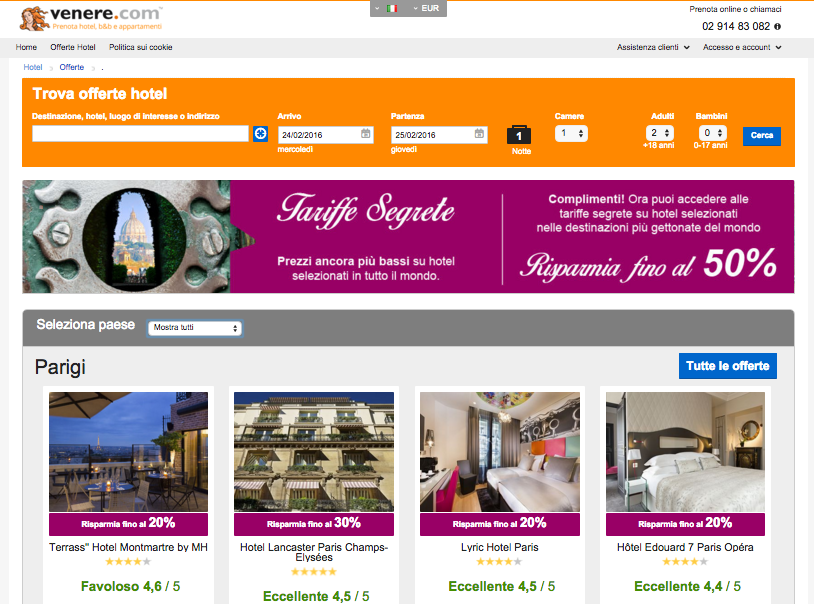Click the venere.com logo
Screen dimensions: 814x604
coord(91,18)
